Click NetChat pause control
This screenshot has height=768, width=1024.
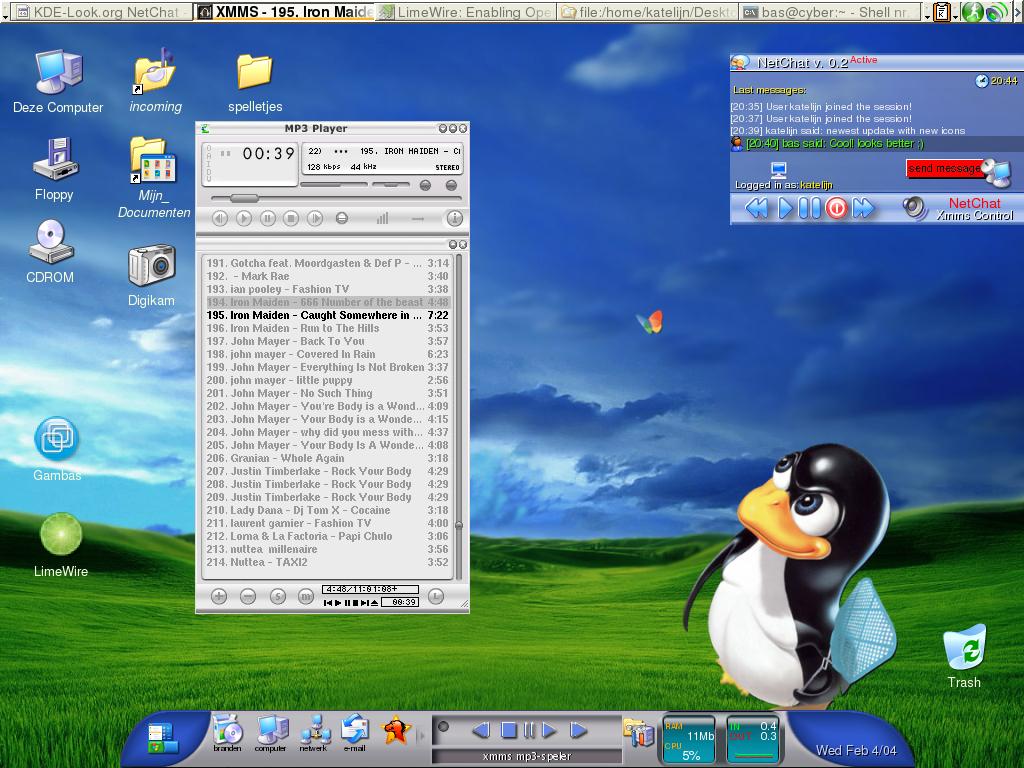coord(810,208)
